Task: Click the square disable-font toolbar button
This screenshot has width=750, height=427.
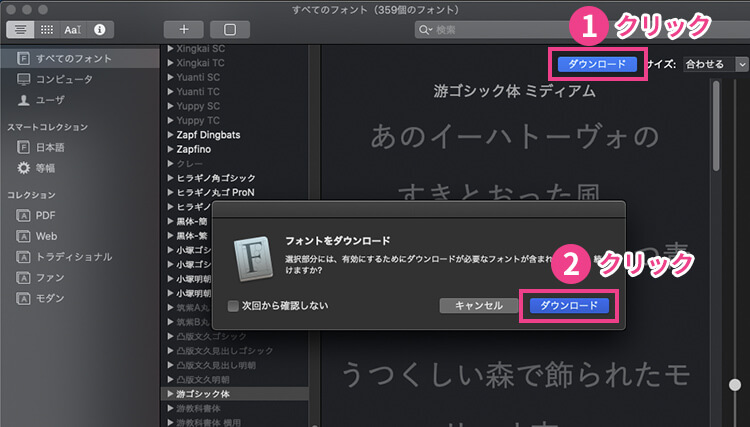Action: pyautogui.click(x=229, y=29)
